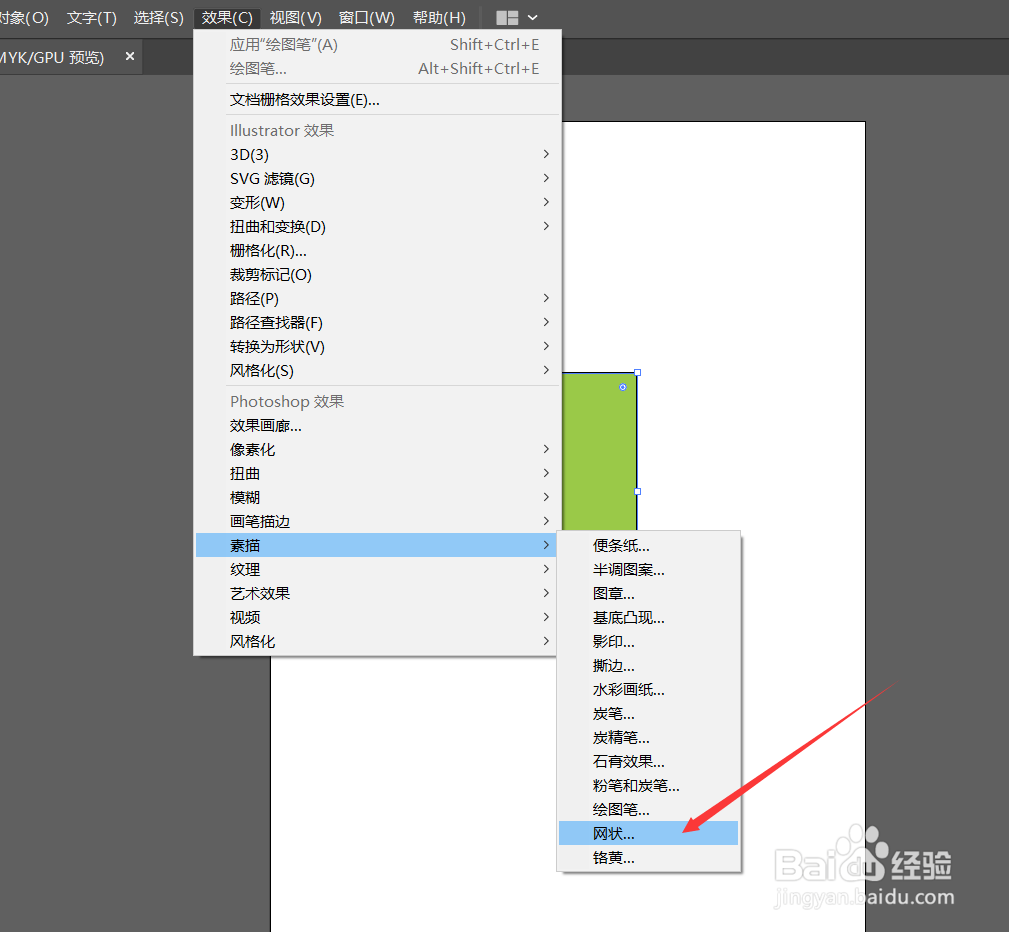Expand the workspace switcher dropdown arrow
This screenshot has height=932, width=1009.
click(x=533, y=18)
